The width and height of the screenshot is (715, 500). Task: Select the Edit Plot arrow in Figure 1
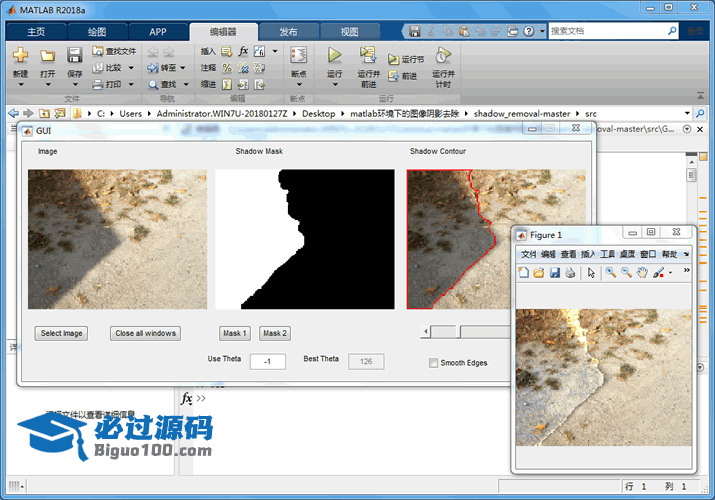(x=591, y=273)
